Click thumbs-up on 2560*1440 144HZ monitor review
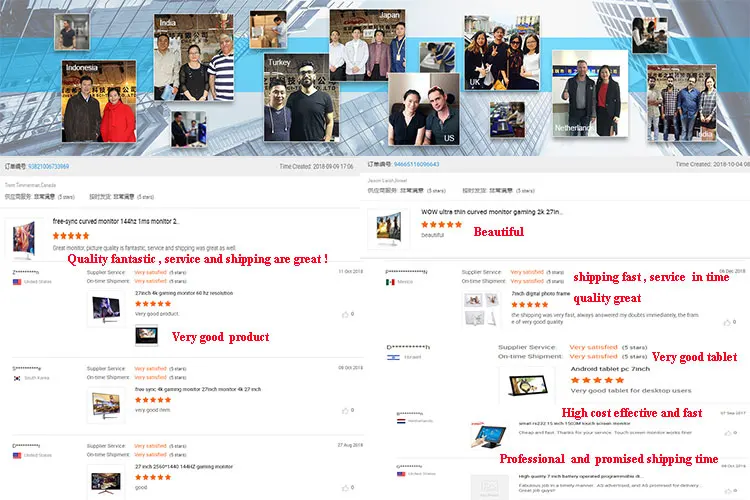The height and width of the screenshot is (500, 750). click(x=345, y=488)
